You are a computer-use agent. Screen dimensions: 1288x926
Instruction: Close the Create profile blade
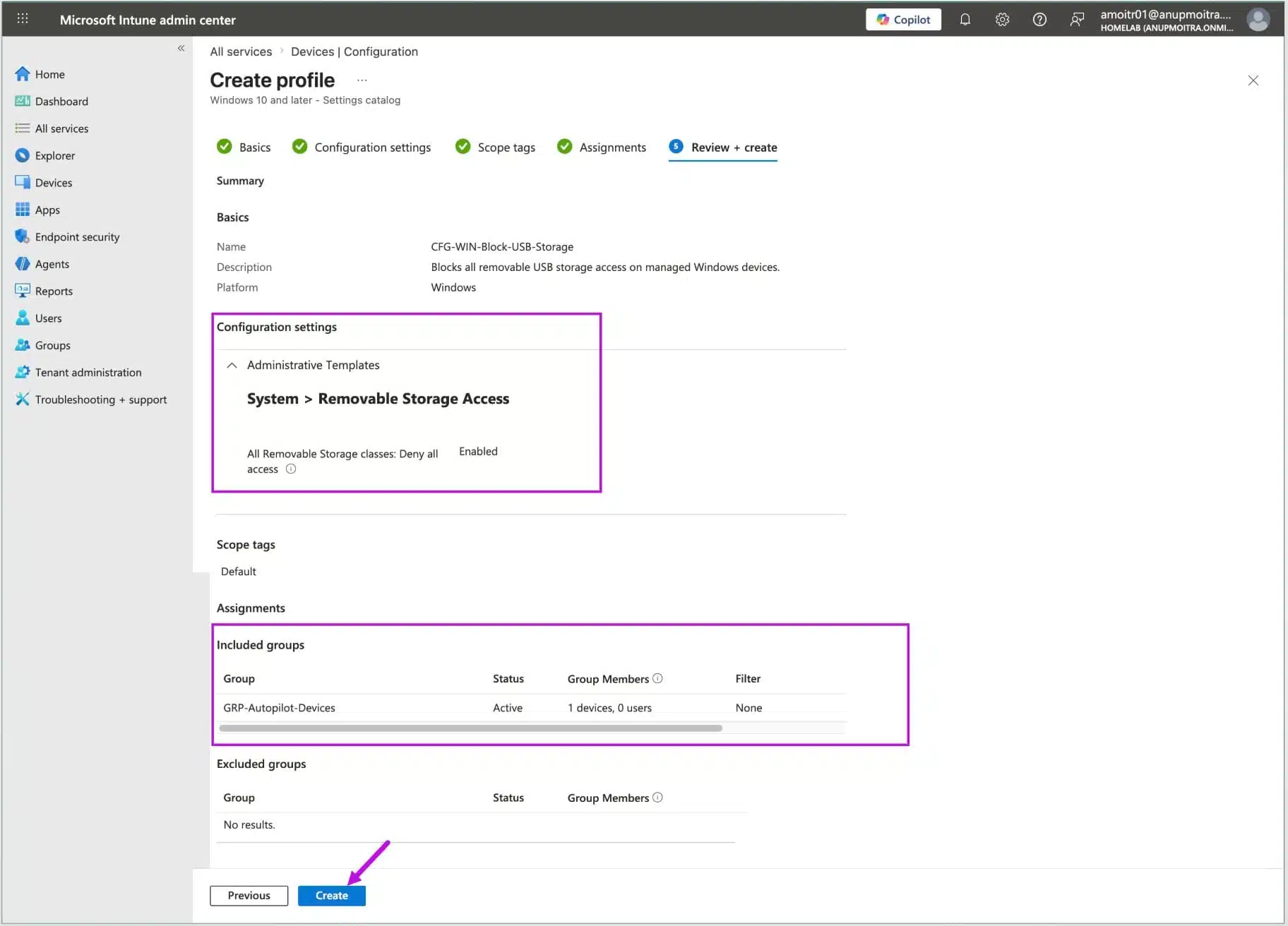(x=1253, y=80)
